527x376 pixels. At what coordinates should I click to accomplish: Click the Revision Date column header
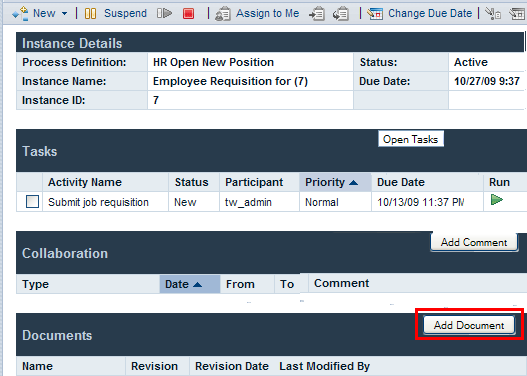(x=232, y=366)
